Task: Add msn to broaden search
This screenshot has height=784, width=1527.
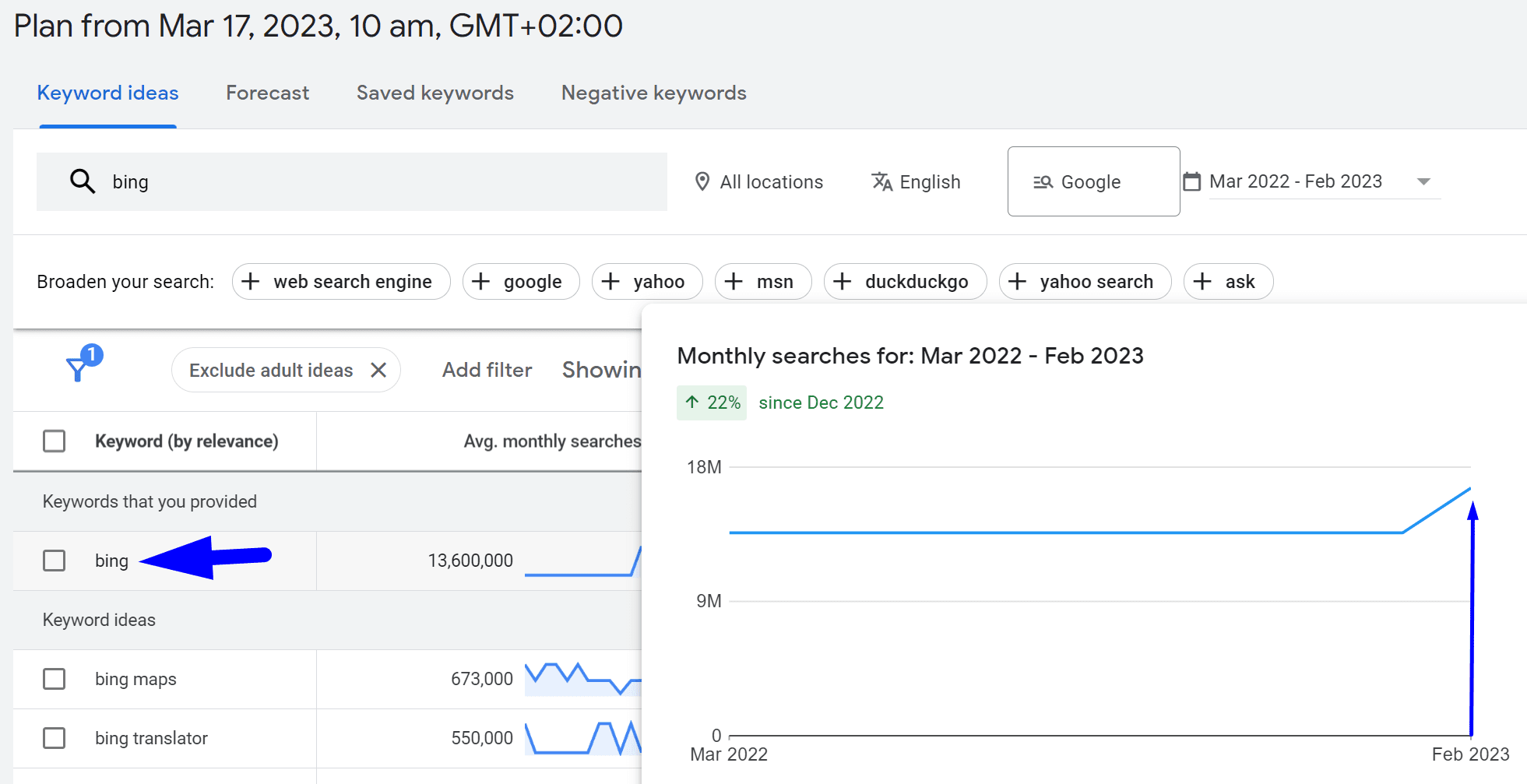Action: pos(762,282)
